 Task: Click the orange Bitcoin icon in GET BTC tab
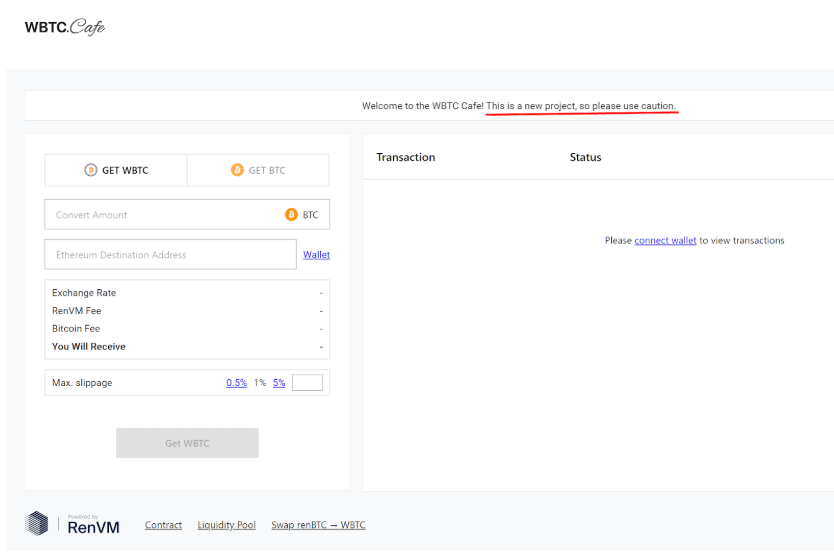[x=237, y=170]
